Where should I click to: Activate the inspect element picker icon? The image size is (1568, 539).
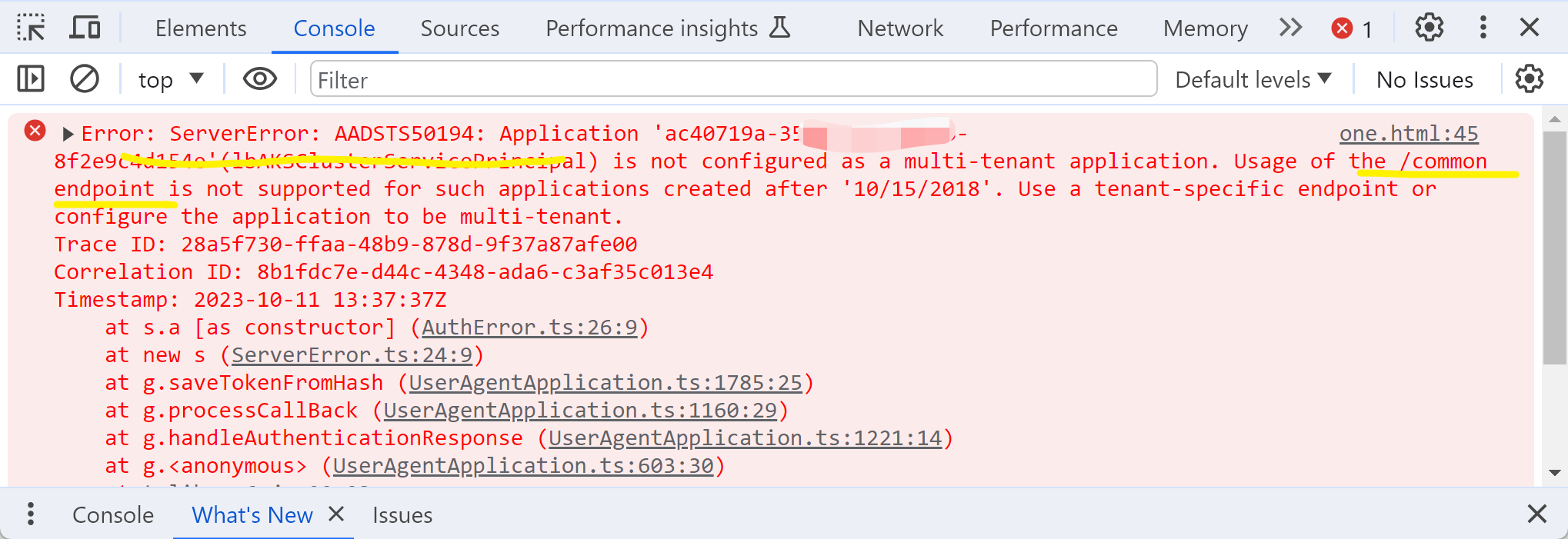click(x=31, y=28)
